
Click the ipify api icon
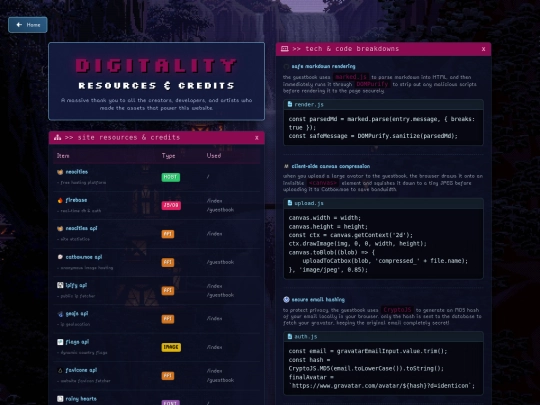[x=60, y=285]
